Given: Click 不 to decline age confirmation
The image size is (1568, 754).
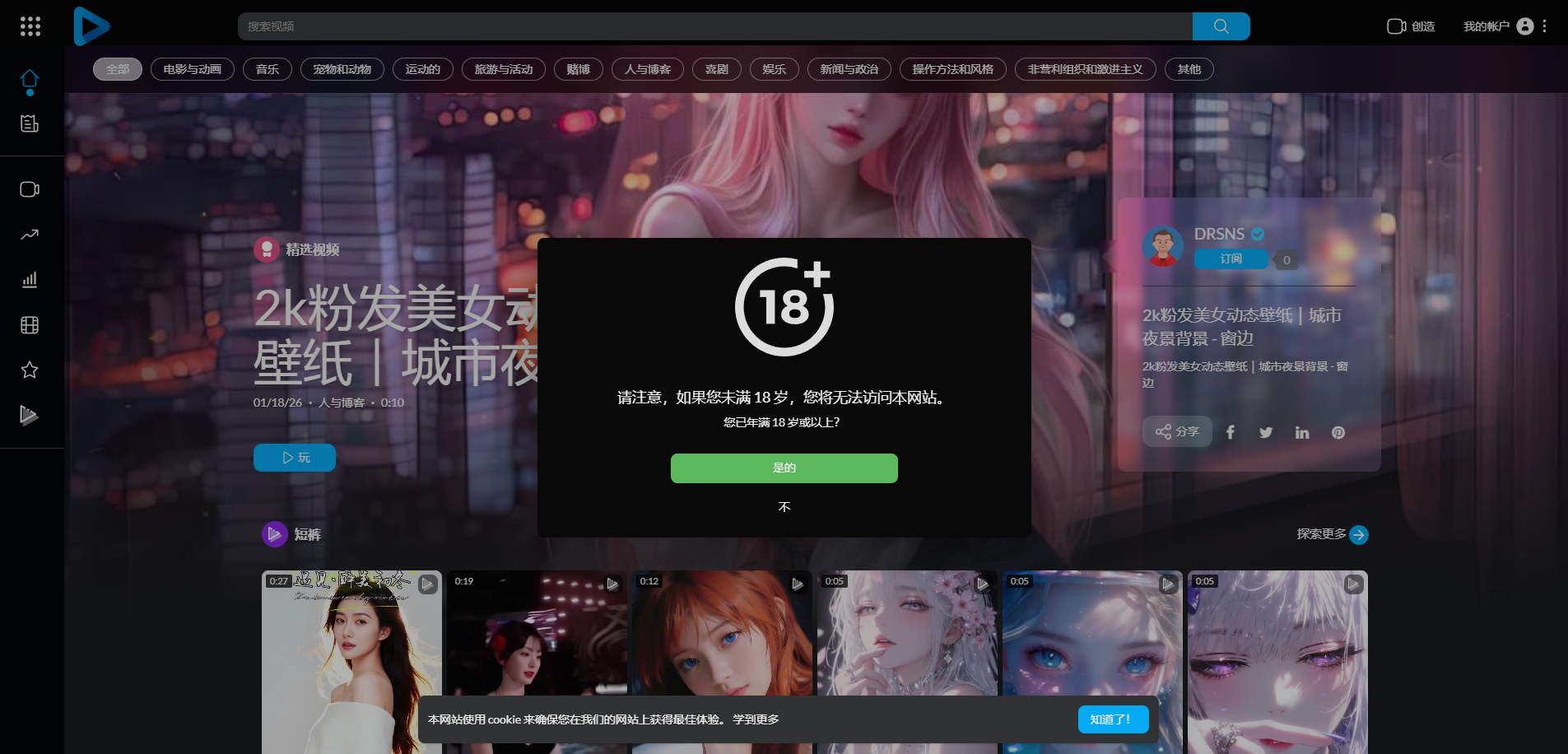Looking at the screenshot, I should [784, 506].
